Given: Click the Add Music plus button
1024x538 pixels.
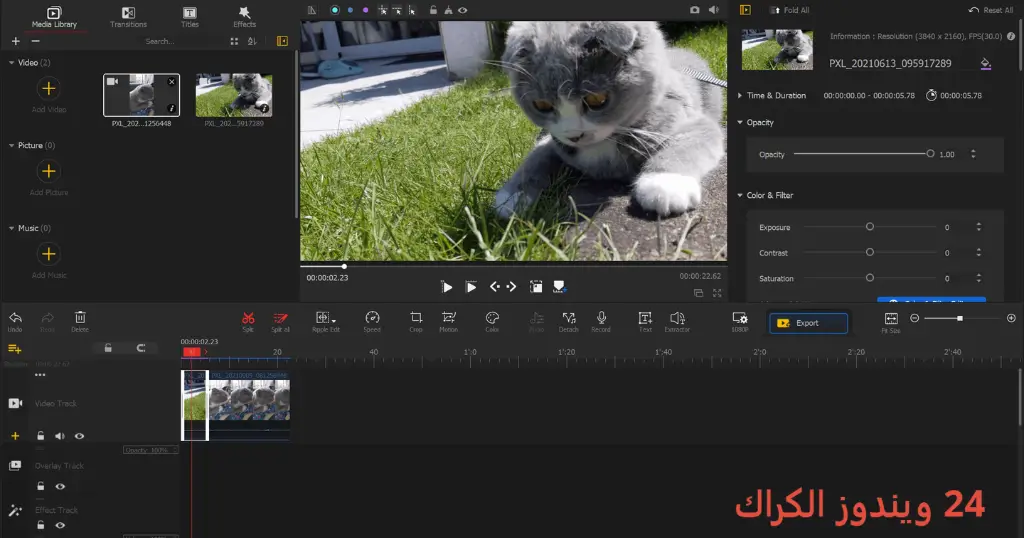Looking at the screenshot, I should click(48, 254).
